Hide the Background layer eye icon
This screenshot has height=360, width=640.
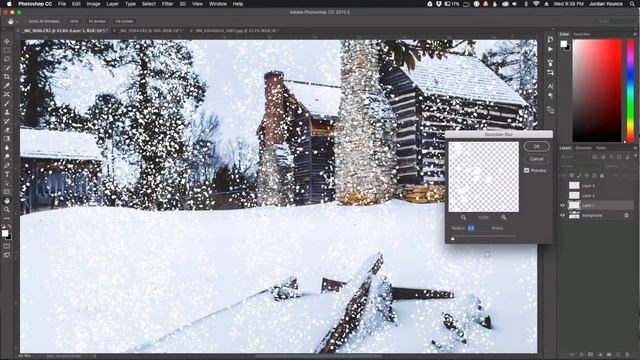(x=562, y=215)
